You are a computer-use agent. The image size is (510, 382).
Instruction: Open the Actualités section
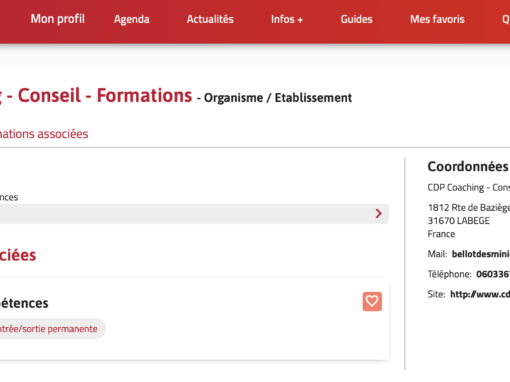210,19
